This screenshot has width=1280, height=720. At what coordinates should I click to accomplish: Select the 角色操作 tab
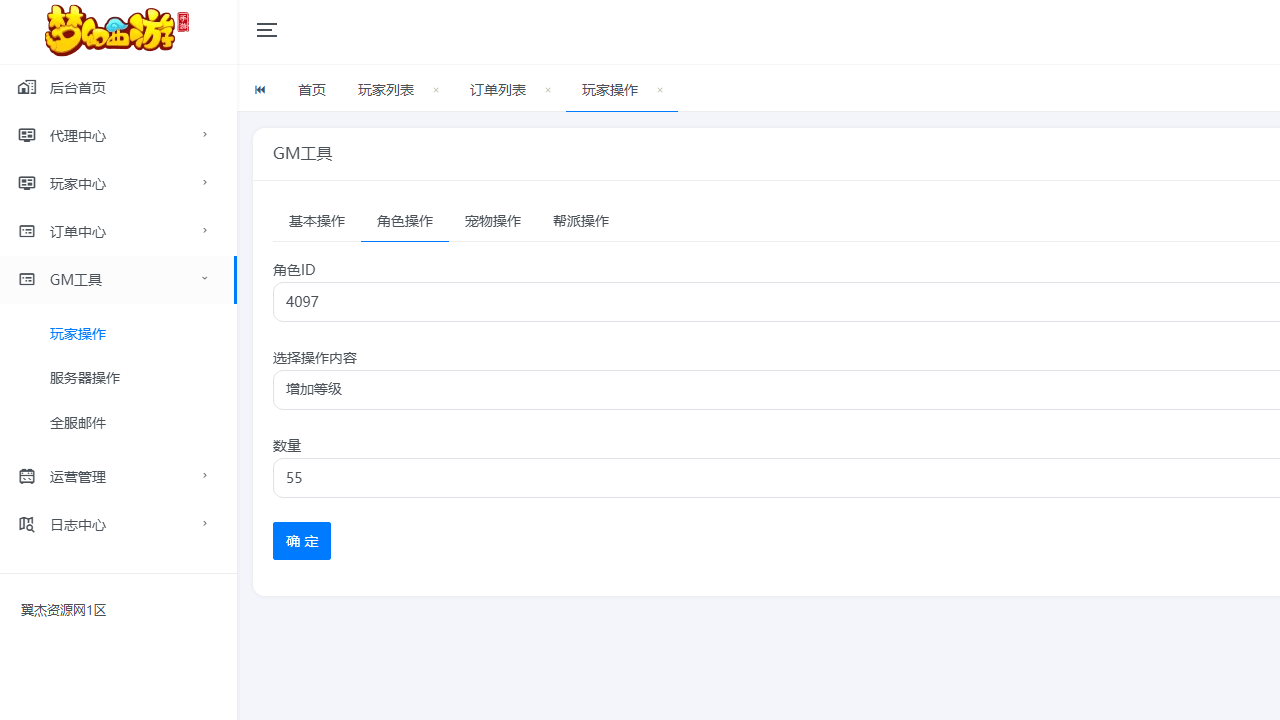pos(405,221)
